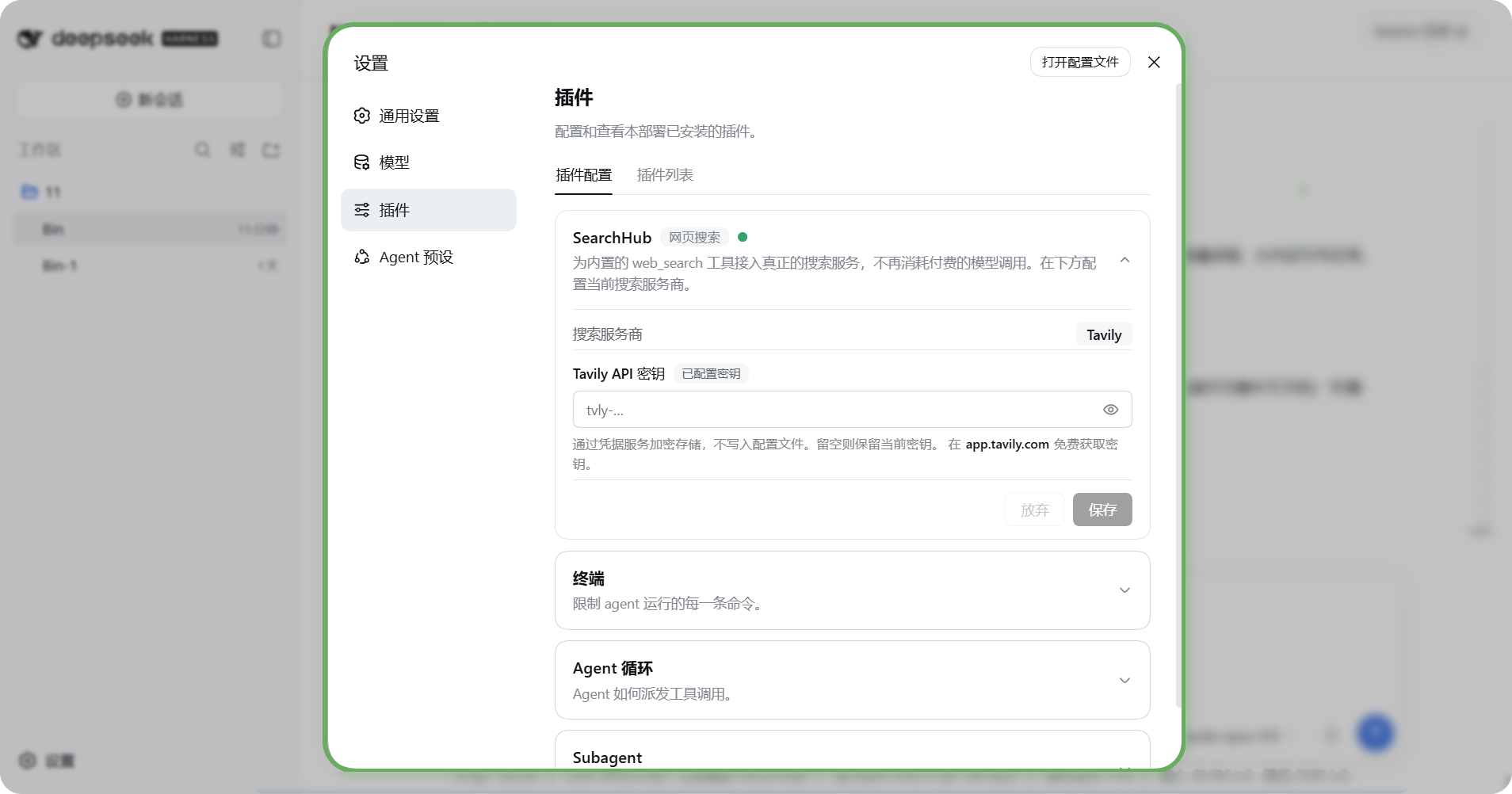Toggle the sidebar panel icon in background window
1512x794 pixels.
(x=272, y=39)
